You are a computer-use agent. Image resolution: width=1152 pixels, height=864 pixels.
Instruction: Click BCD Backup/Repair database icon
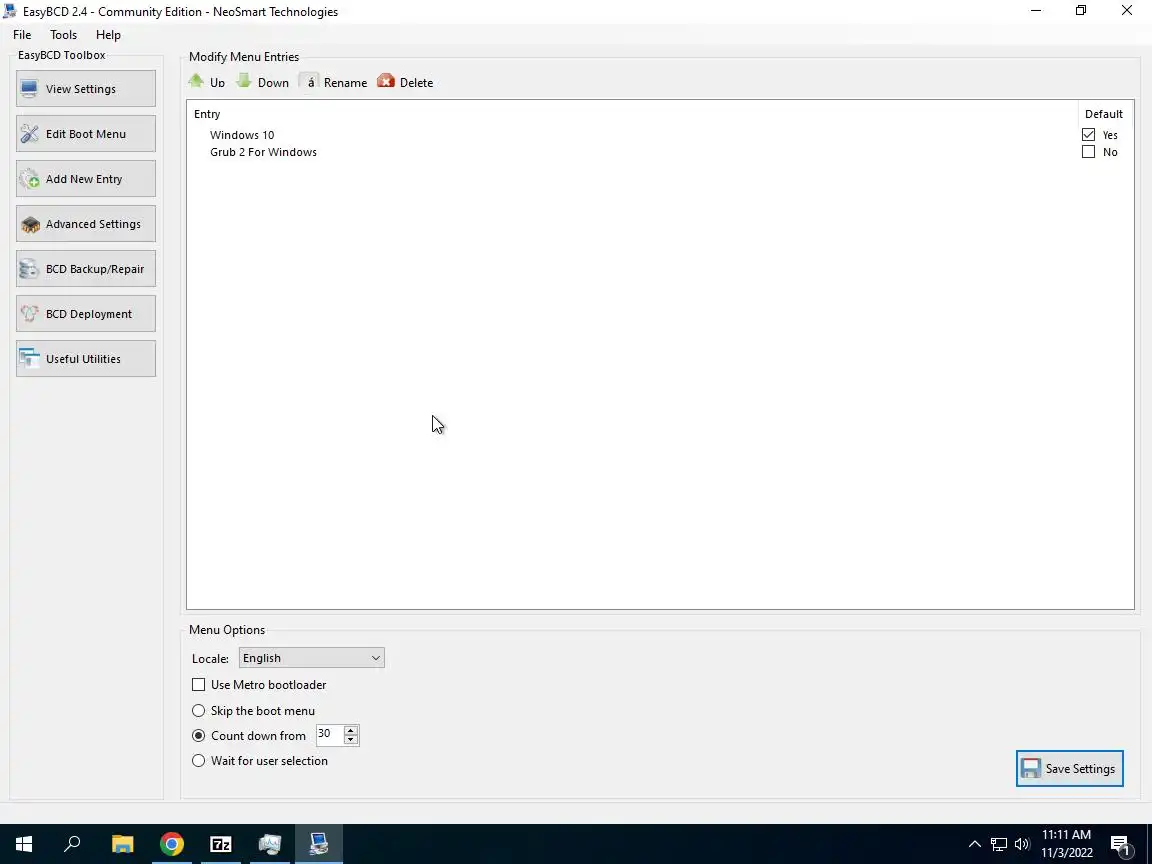[x=29, y=269]
